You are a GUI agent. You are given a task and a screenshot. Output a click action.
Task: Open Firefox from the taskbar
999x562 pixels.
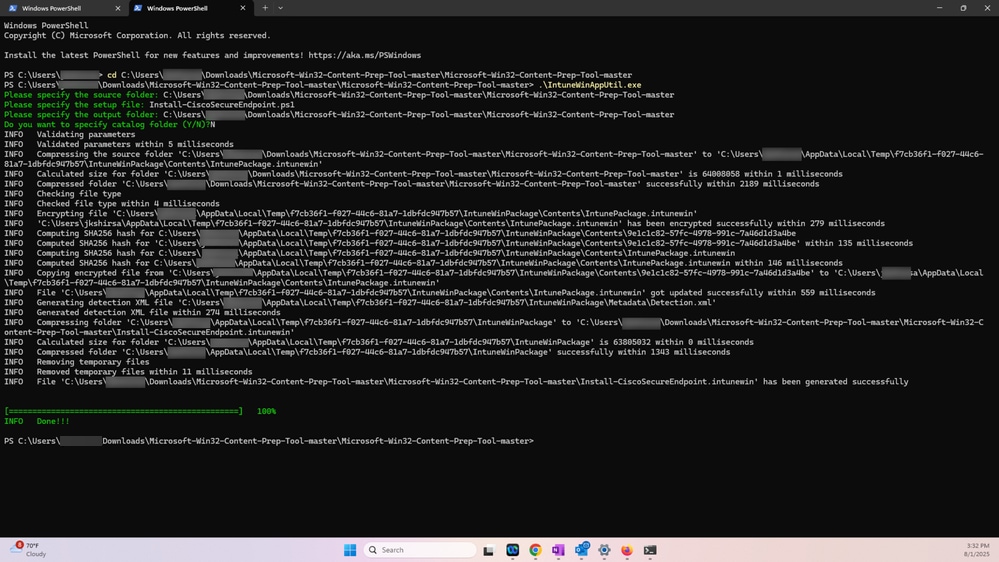tap(627, 550)
